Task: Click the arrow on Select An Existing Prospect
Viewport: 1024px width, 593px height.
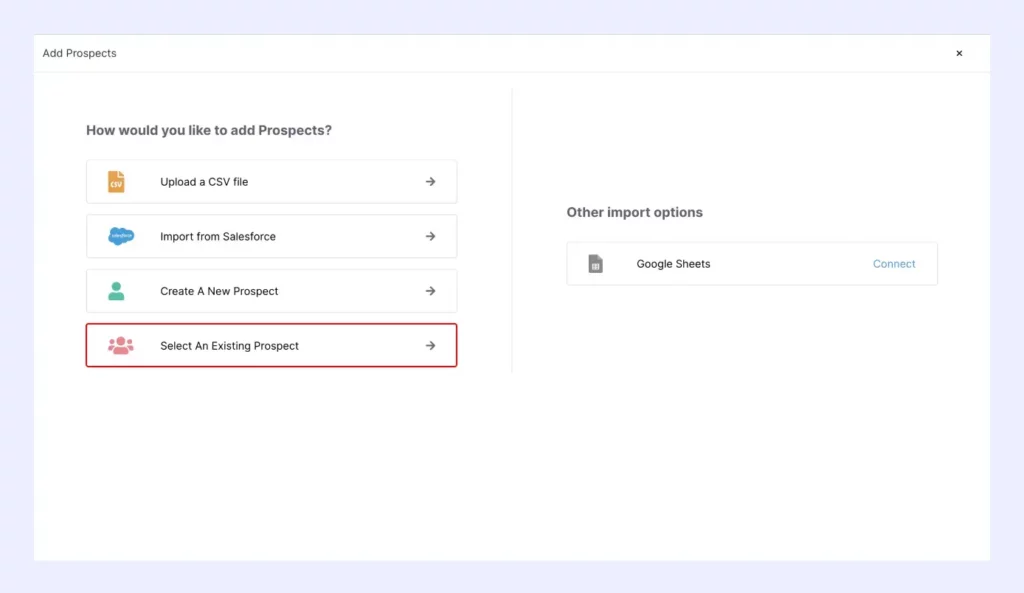Action: click(x=430, y=345)
